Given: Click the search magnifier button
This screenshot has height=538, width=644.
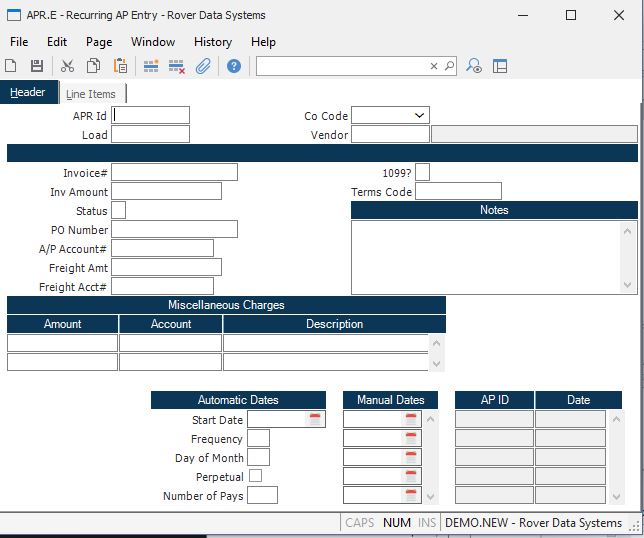Looking at the screenshot, I should [449, 66].
